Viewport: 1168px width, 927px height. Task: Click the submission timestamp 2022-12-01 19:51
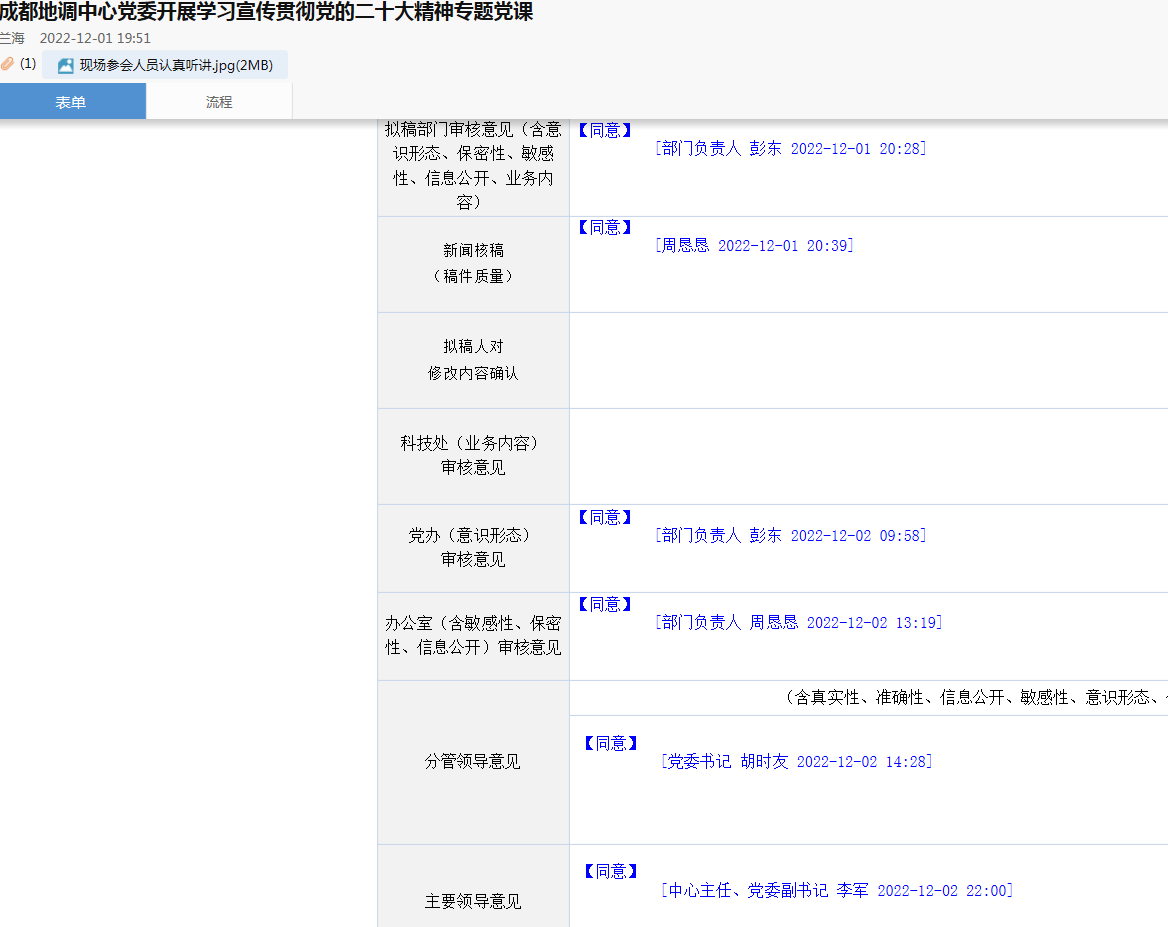(x=95, y=38)
